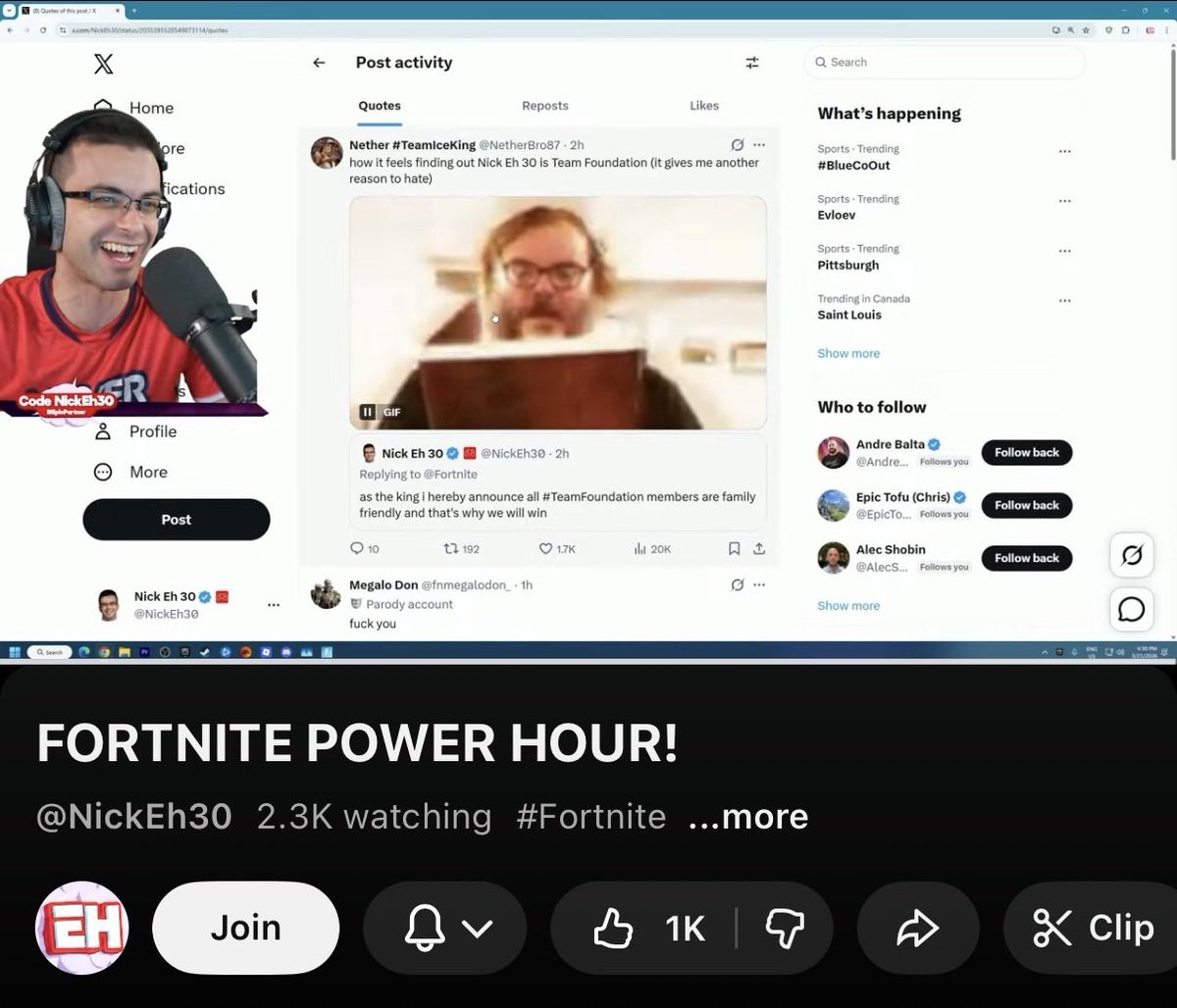Click the X Search input field
Screen dimensions: 1177x1008
click(x=945, y=62)
